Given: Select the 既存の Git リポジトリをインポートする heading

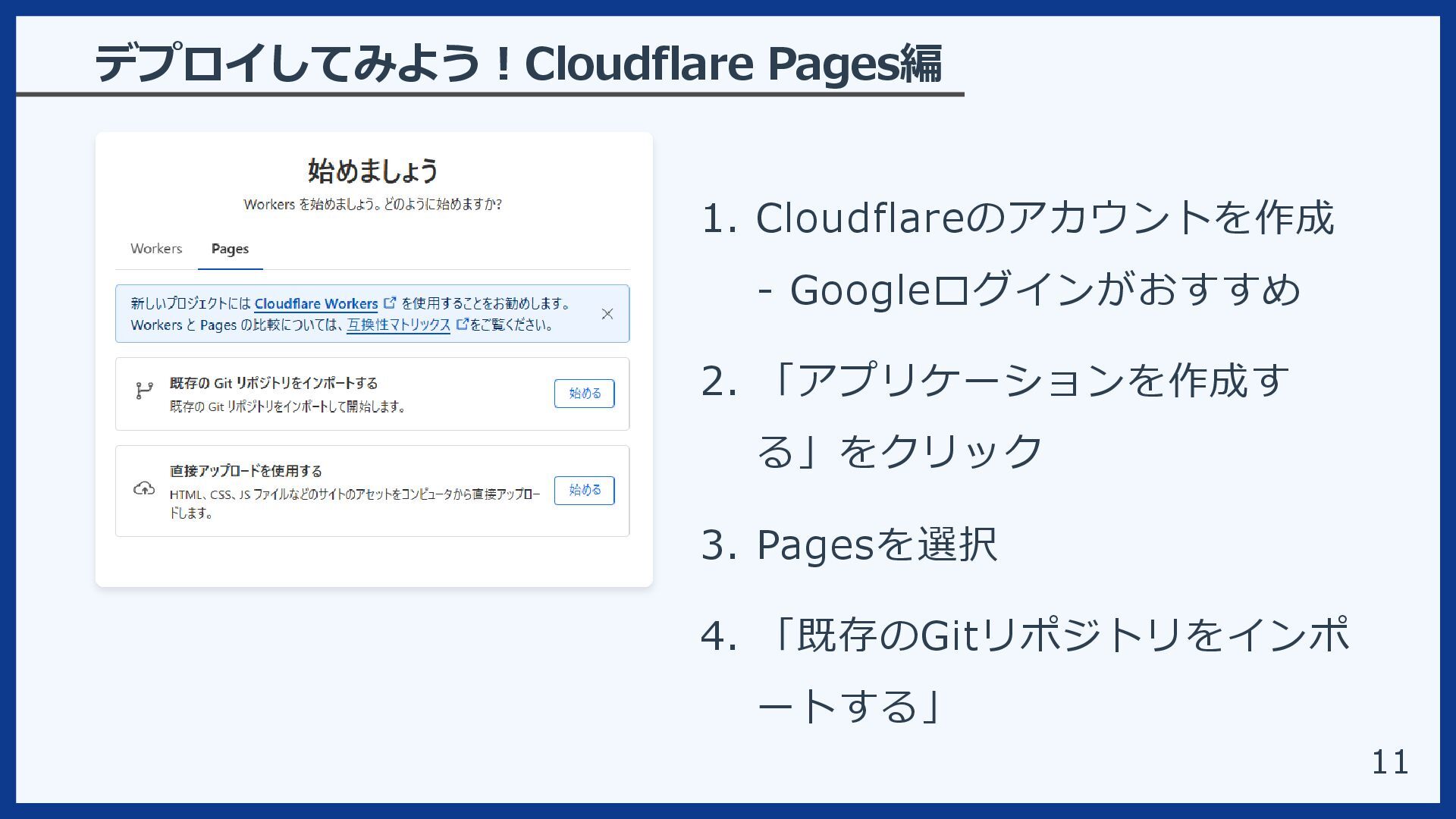Looking at the screenshot, I should coord(274,383).
